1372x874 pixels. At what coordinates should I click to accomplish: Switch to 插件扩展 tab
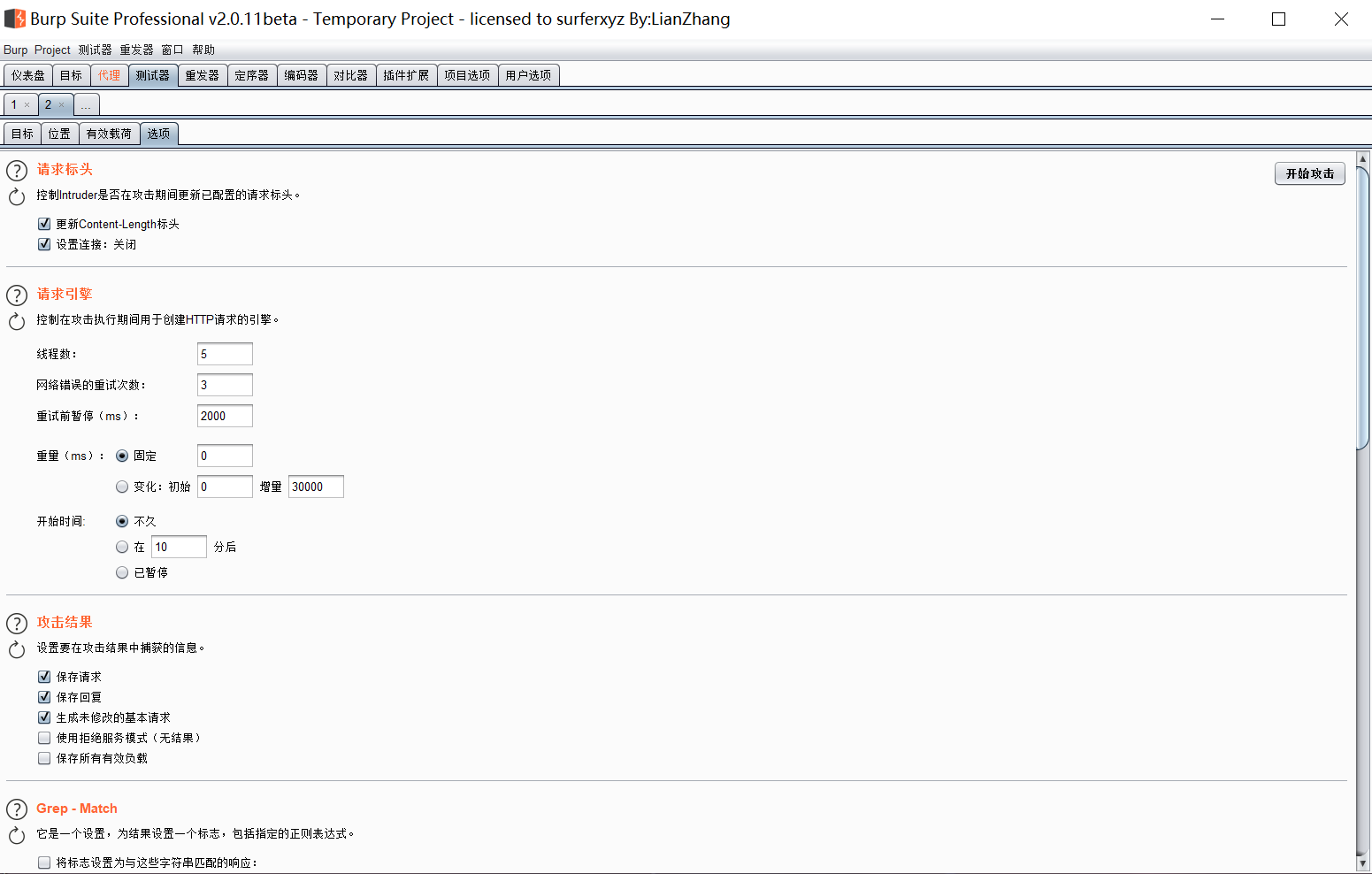[406, 75]
